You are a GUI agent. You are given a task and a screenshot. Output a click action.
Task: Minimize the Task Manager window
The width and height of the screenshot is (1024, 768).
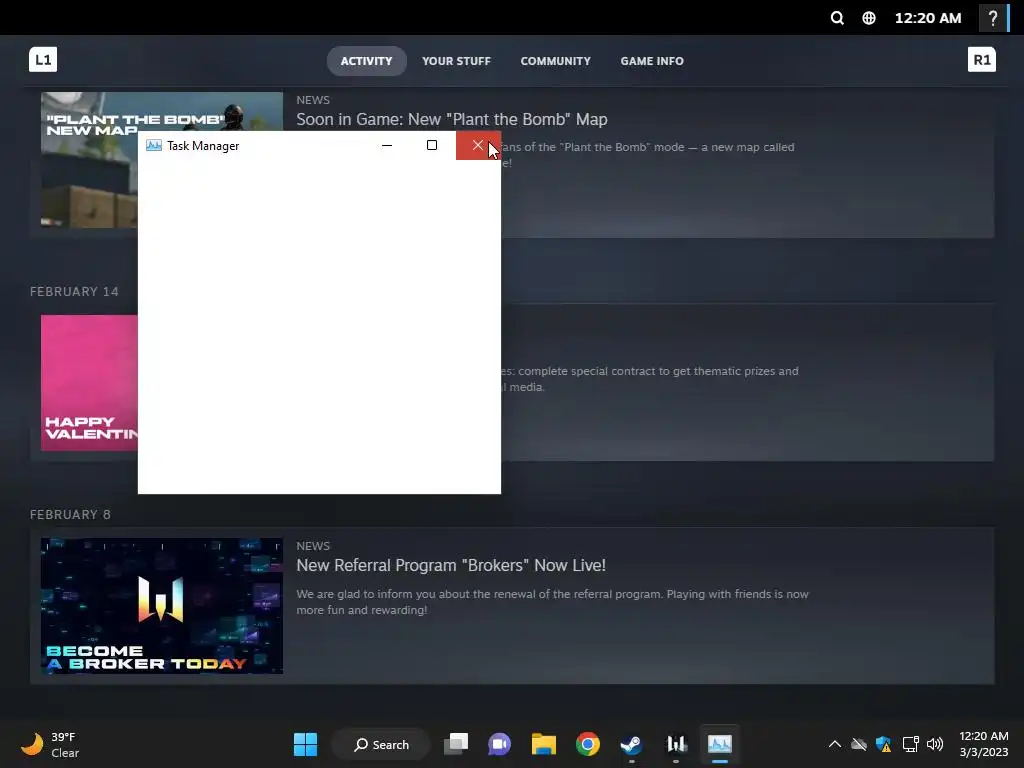(387, 146)
